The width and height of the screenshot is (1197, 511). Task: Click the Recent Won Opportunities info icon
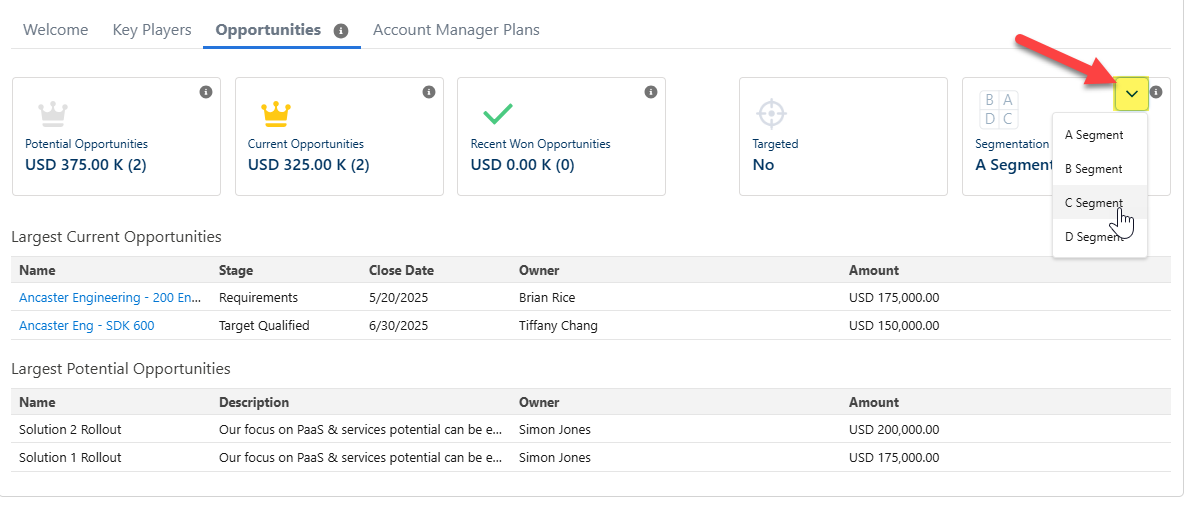651,92
